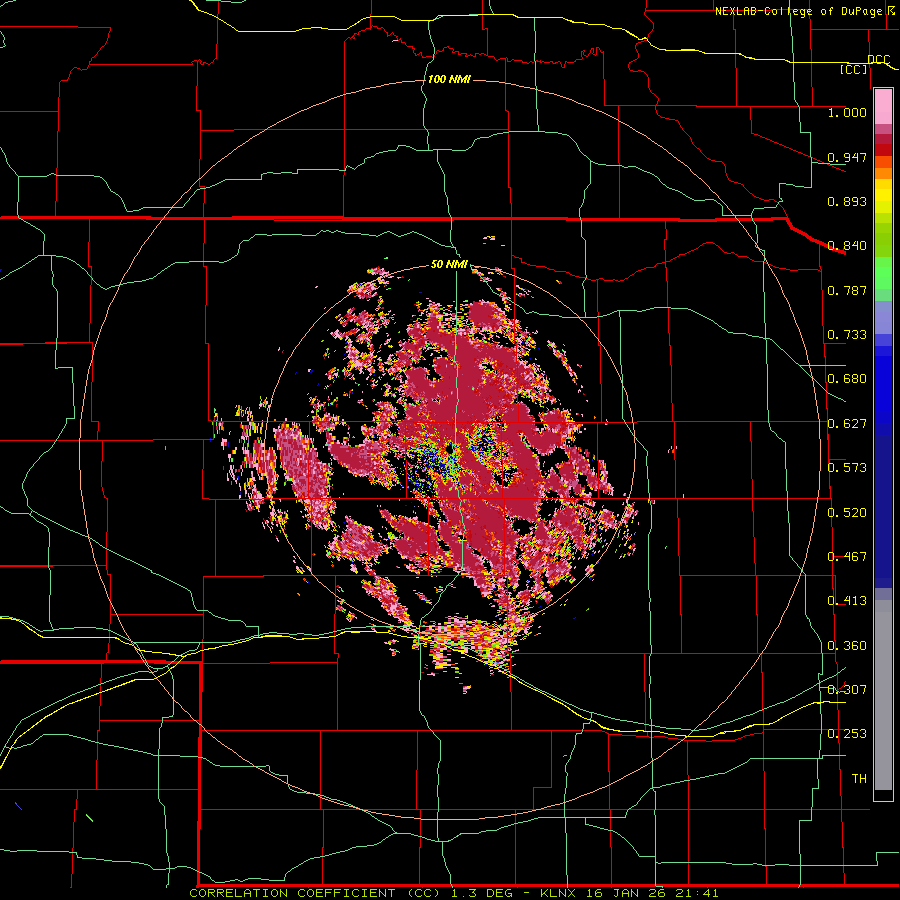This screenshot has height=900, width=900.
Task: Click the 0.467 scale value
Action: tap(847, 557)
